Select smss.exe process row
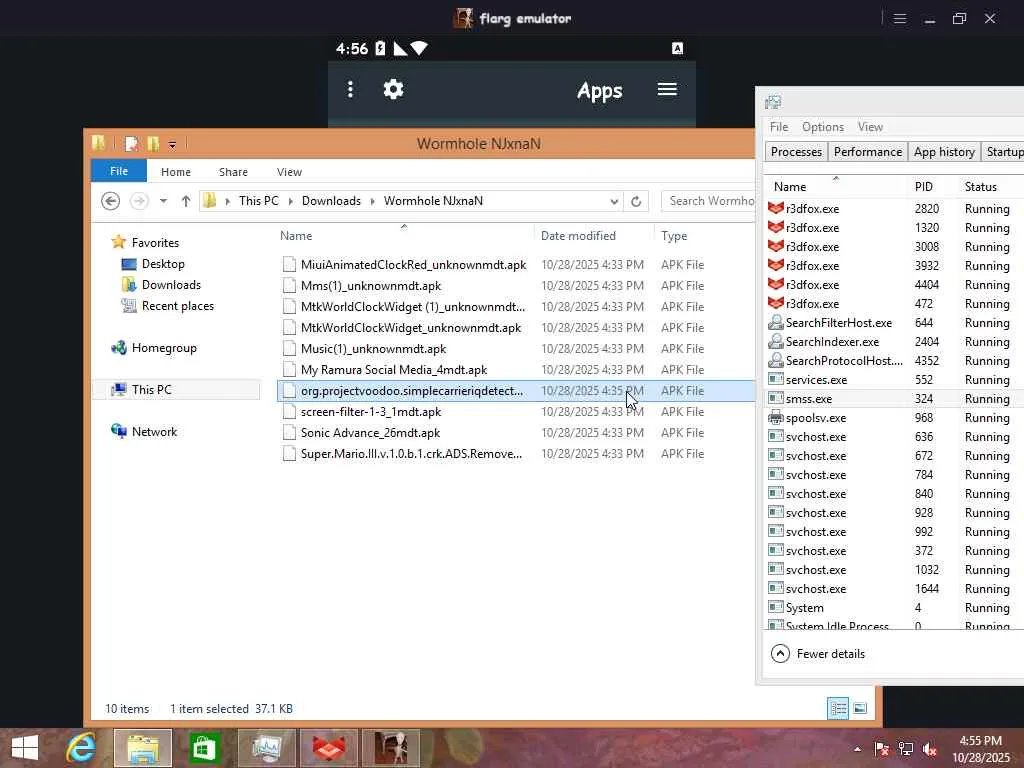 click(x=893, y=398)
